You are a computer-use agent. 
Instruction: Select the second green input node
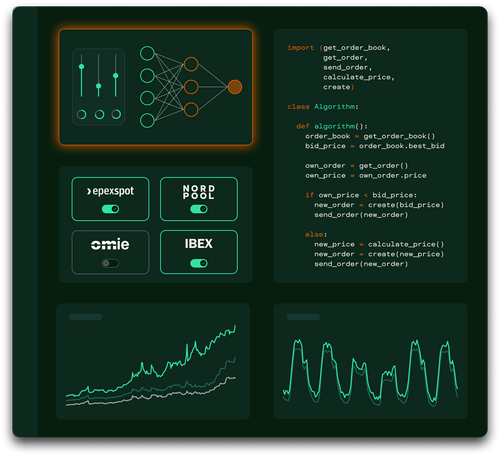(x=147, y=76)
